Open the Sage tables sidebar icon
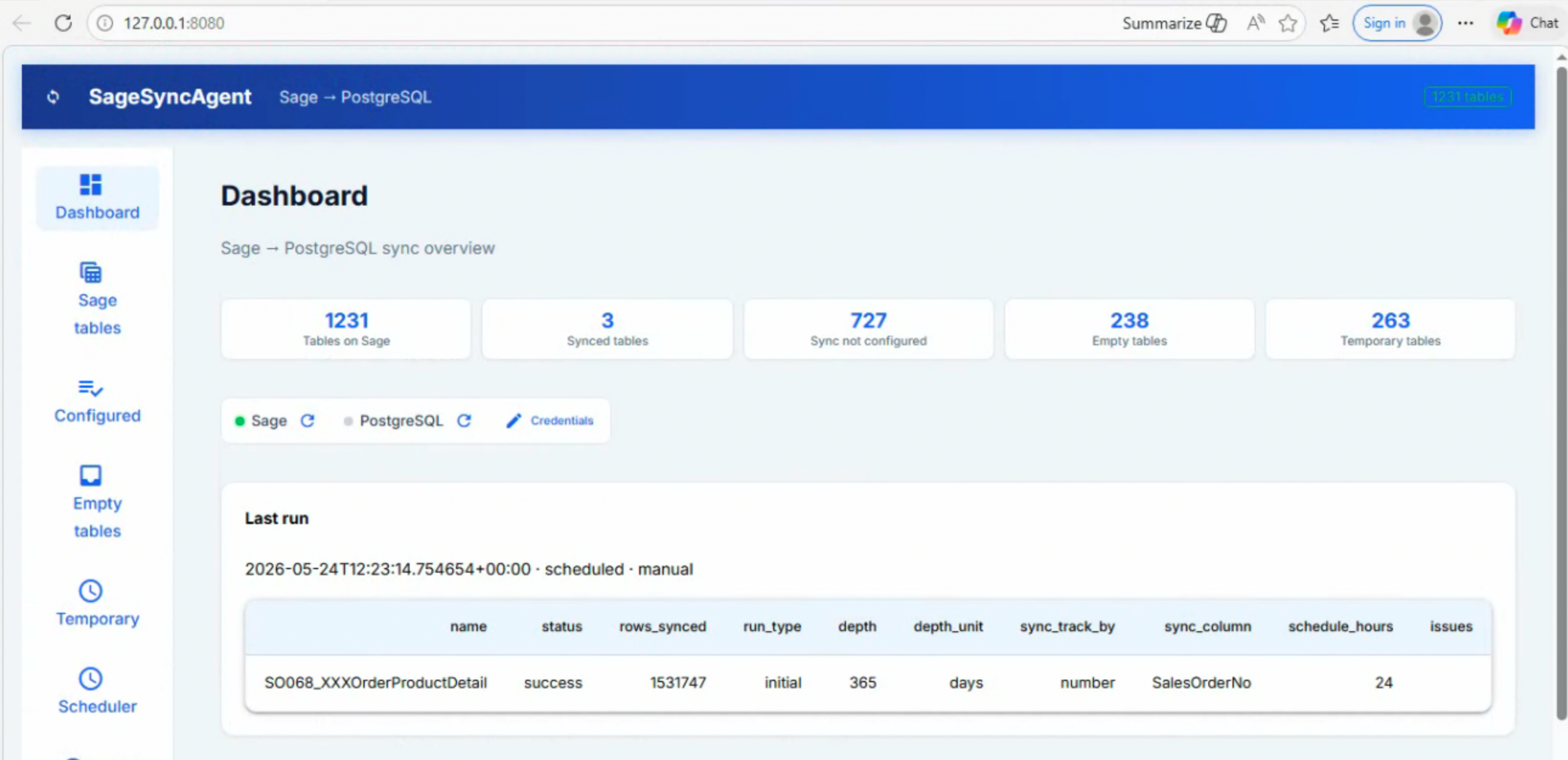 coord(91,272)
